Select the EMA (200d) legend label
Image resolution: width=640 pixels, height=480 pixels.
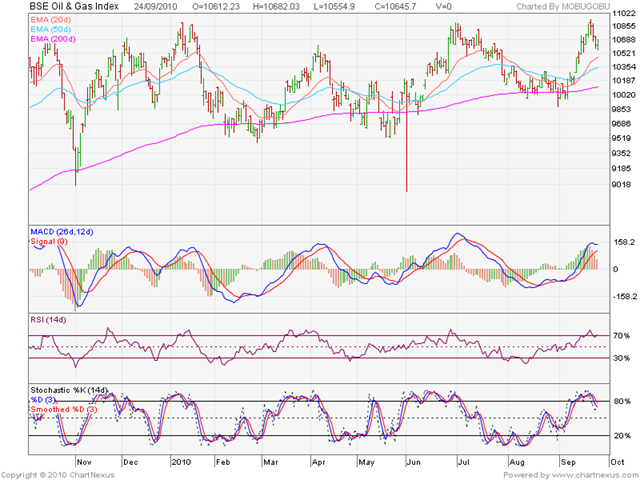click(x=53, y=39)
